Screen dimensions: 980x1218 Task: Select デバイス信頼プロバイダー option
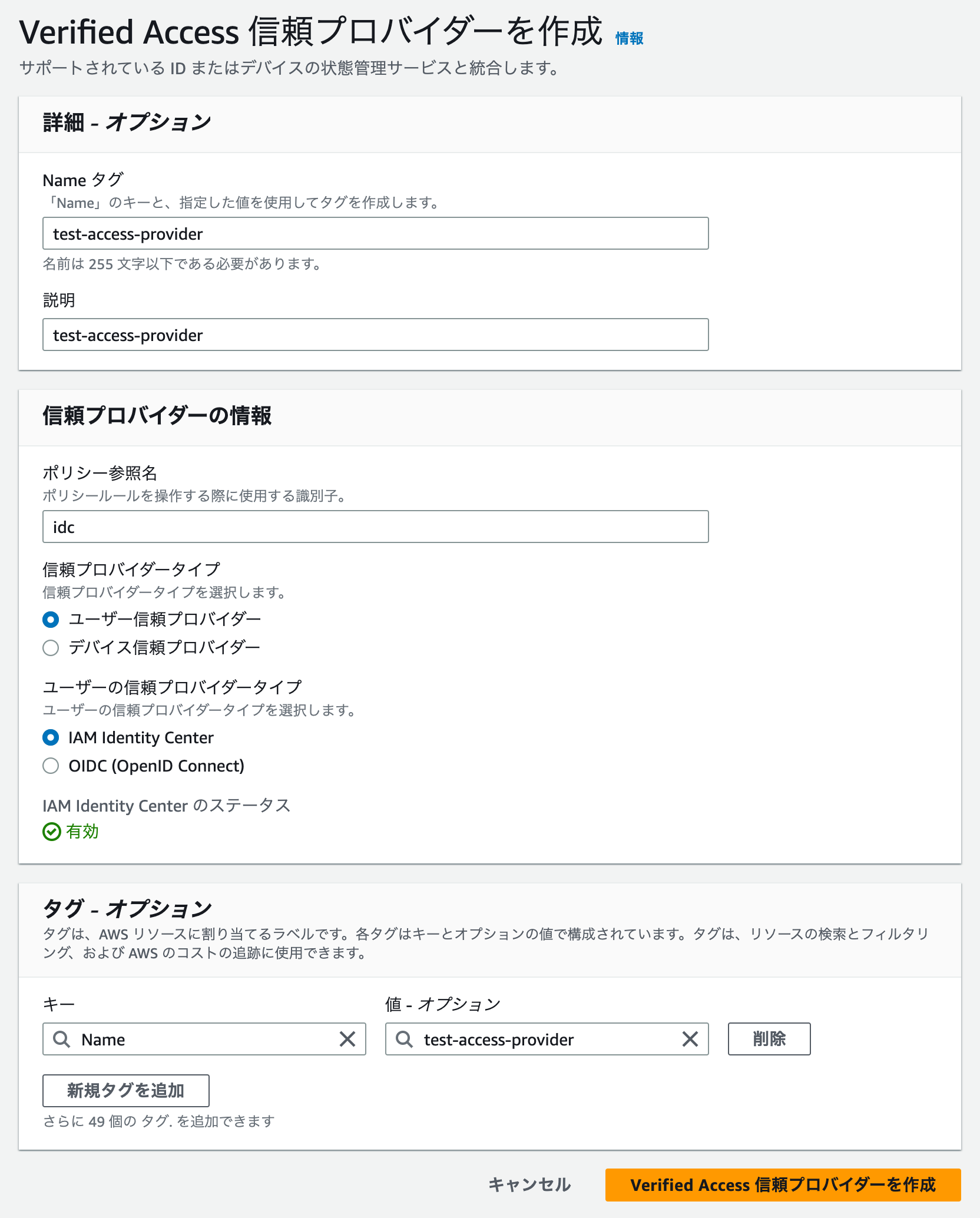(x=50, y=647)
